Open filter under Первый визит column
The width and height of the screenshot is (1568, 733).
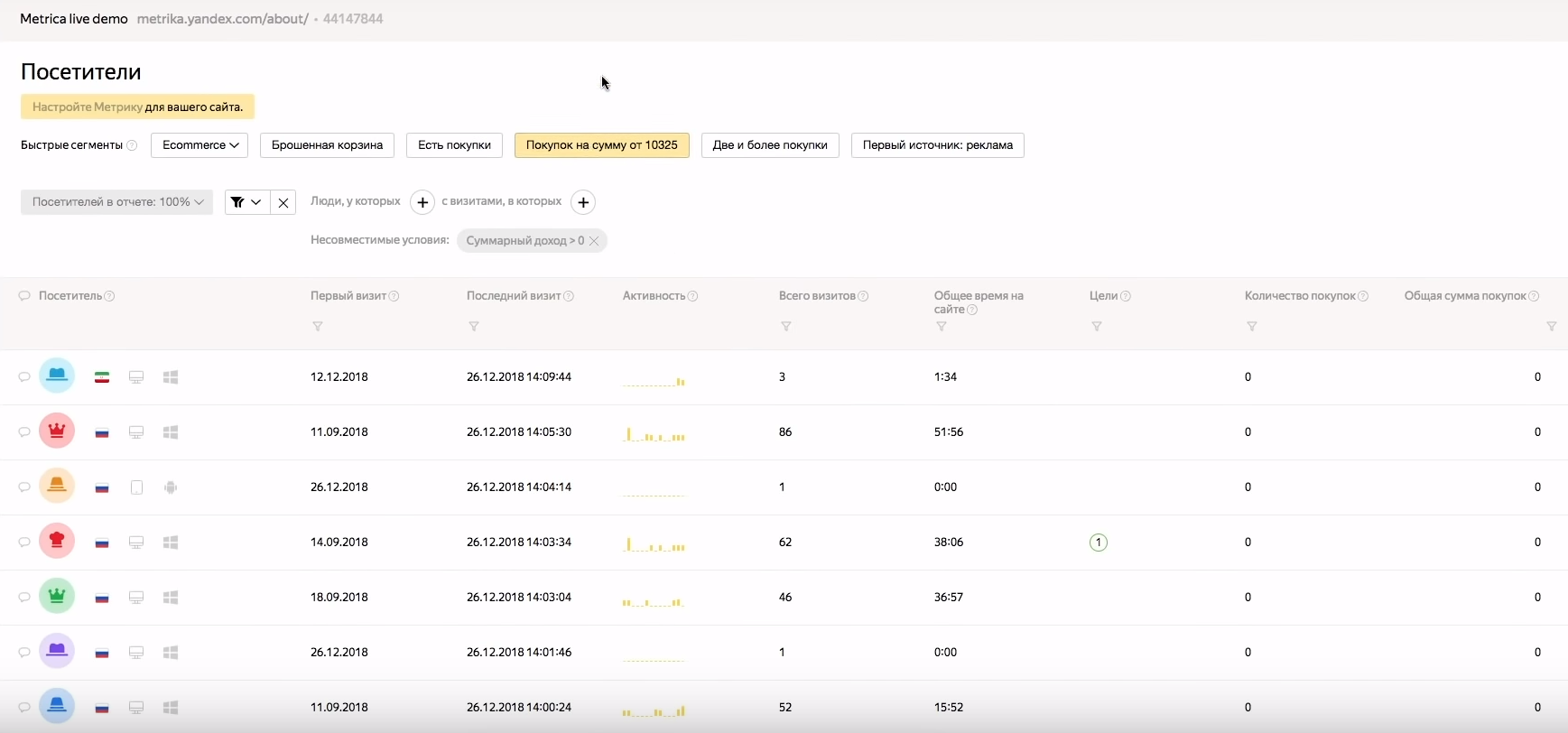318,327
